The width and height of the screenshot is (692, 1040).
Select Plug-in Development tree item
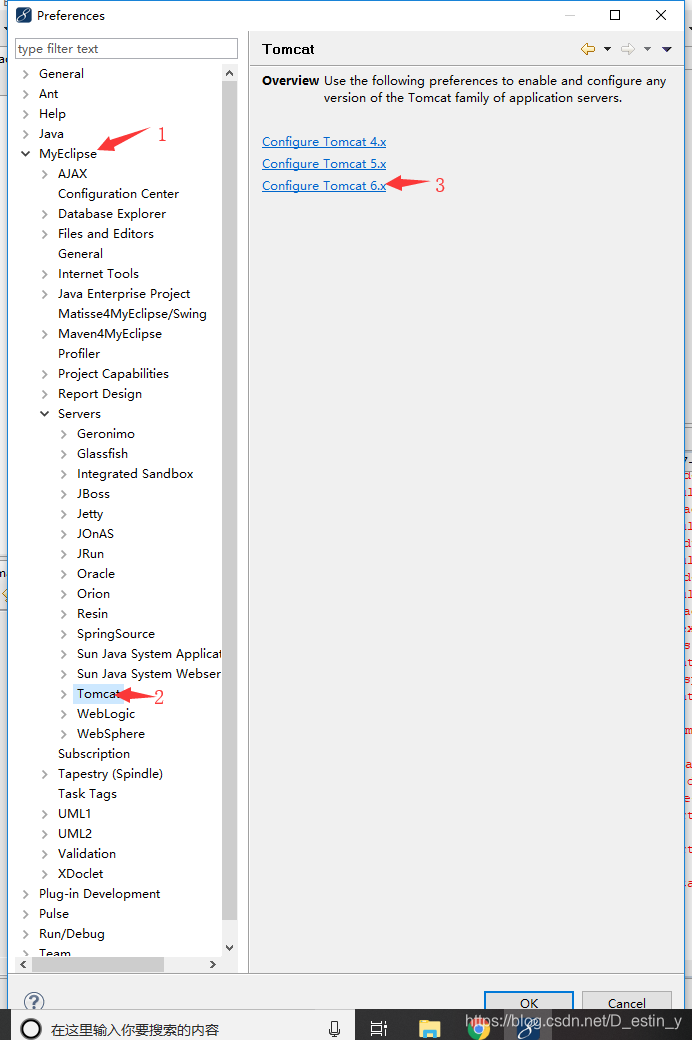point(100,893)
